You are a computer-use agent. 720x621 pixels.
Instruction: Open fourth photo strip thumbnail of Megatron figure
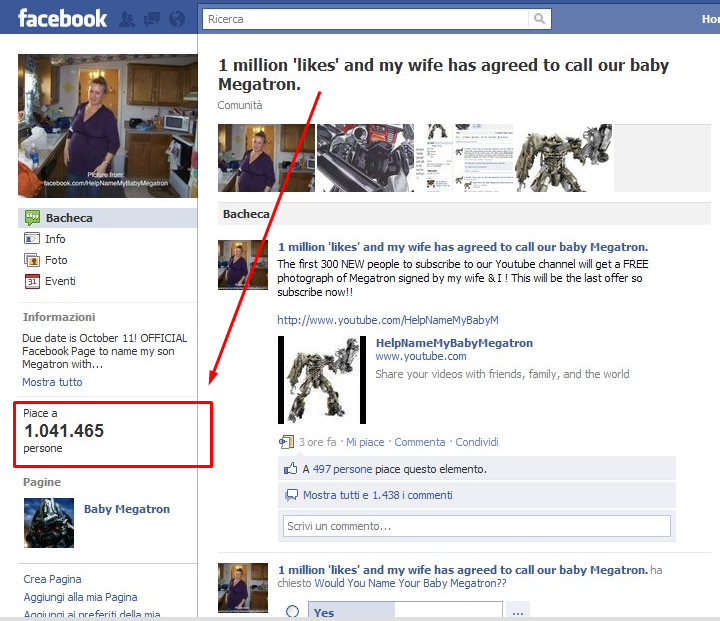point(563,158)
